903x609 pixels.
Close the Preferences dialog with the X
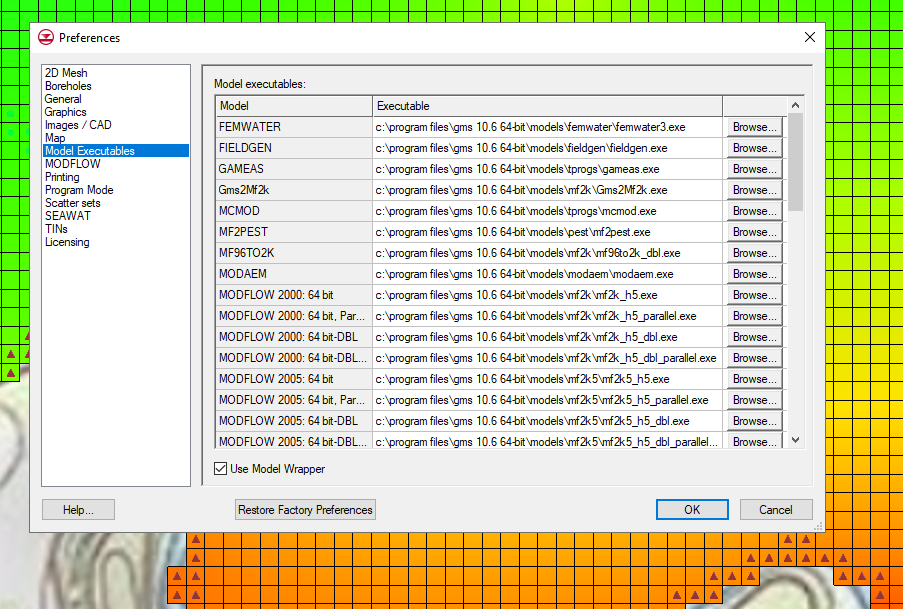(x=810, y=37)
